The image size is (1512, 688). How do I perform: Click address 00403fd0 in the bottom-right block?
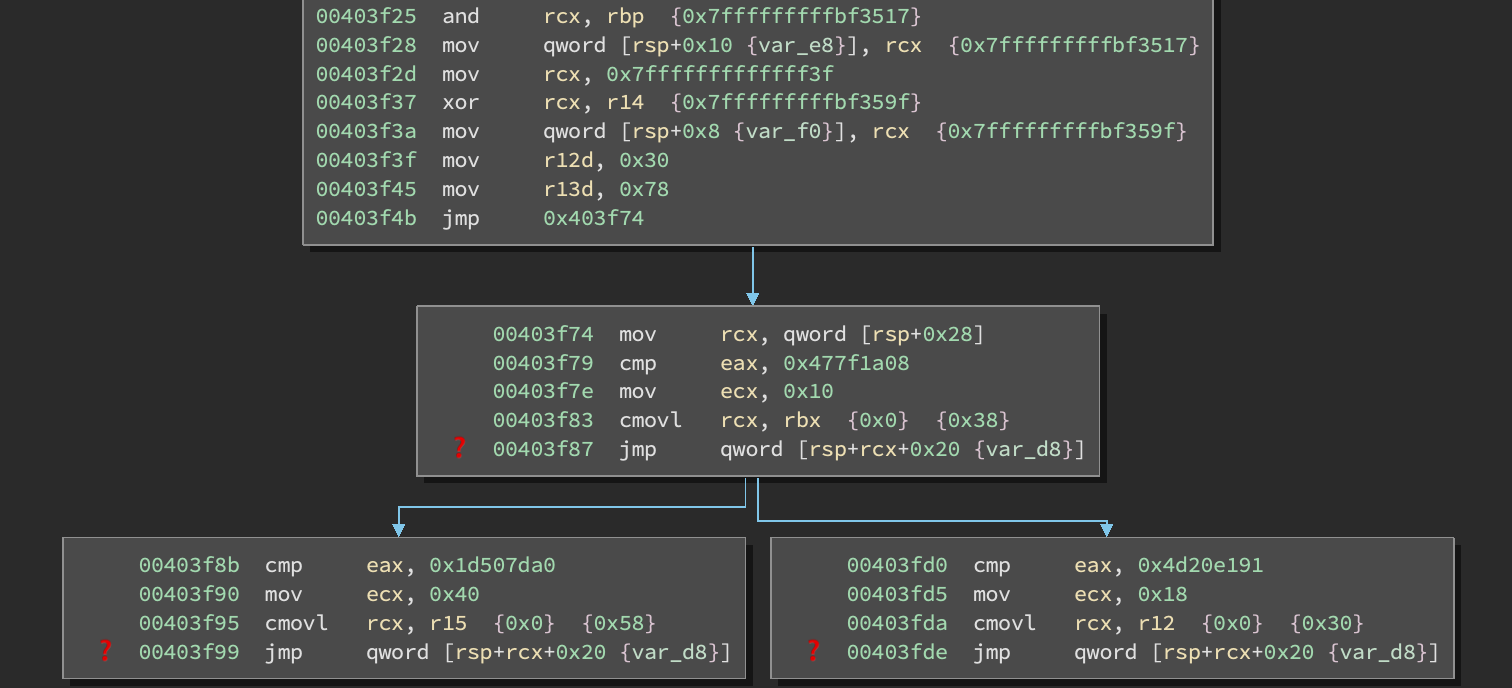pyautogui.click(x=896, y=565)
